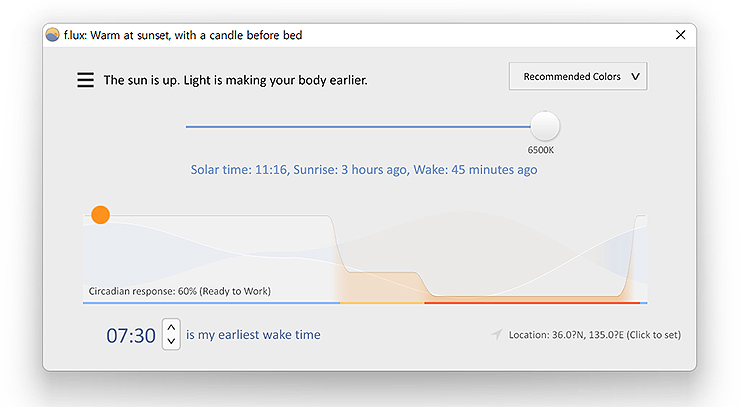Click the 6500K slider handle
This screenshot has height=407, width=740.
(545, 127)
